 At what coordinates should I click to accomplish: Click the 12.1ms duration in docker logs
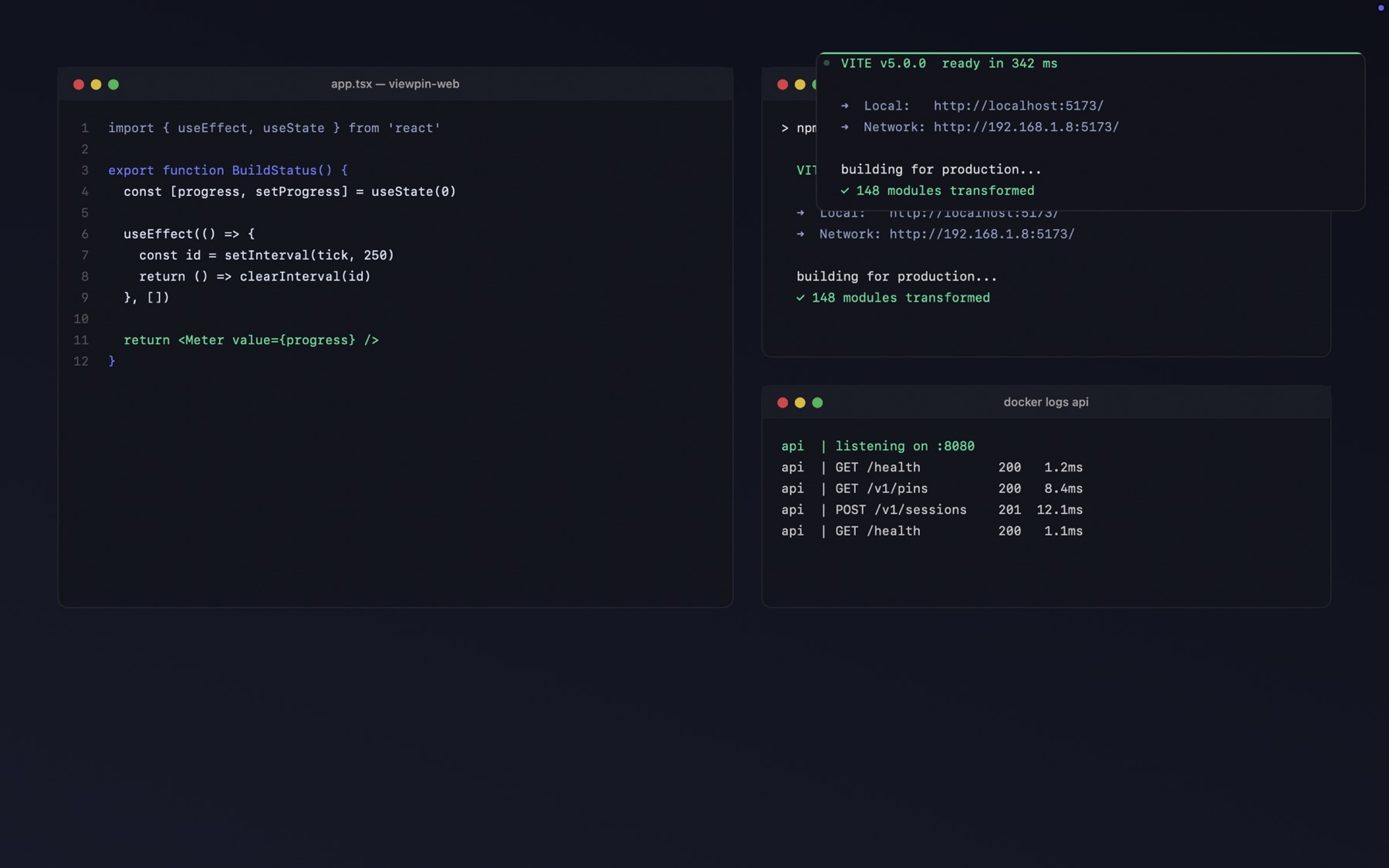click(x=1059, y=510)
